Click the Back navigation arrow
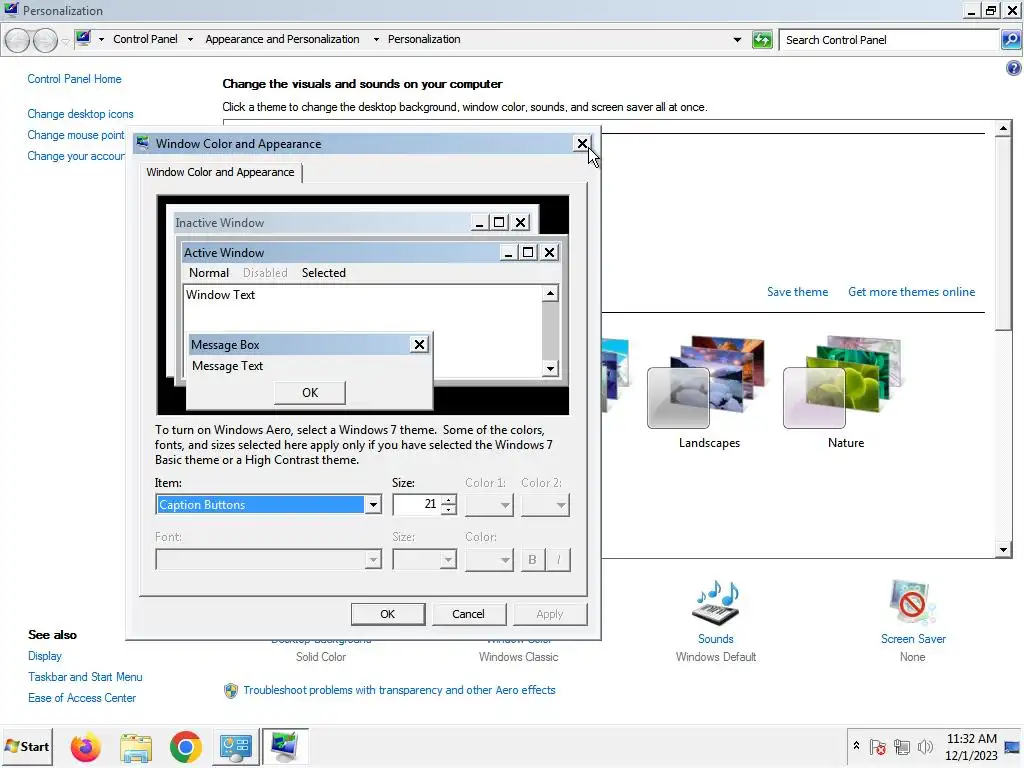Screen dimensions: 1024x768 18,40
